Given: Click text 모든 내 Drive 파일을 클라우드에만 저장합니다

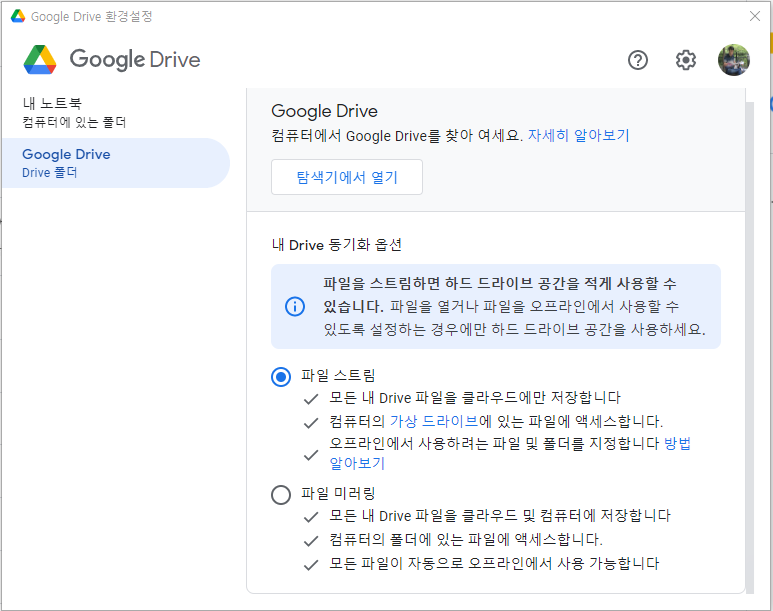Looking at the screenshot, I should [475, 397].
